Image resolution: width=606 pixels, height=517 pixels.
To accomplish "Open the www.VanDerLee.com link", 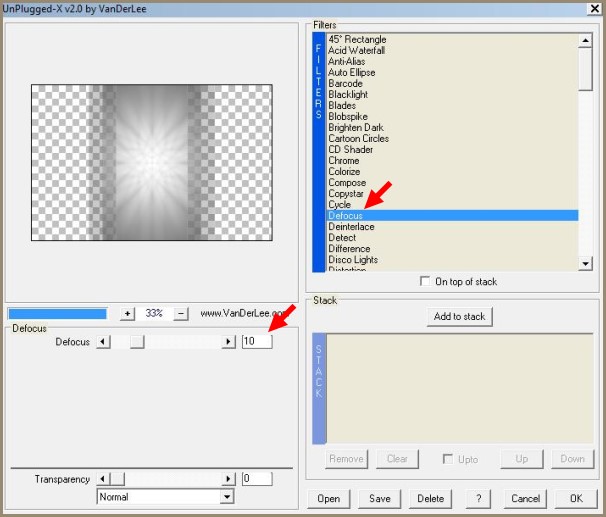I will [240, 313].
